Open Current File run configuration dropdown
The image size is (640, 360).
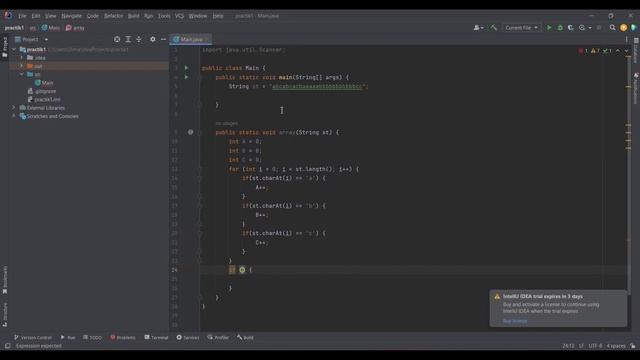521,28
